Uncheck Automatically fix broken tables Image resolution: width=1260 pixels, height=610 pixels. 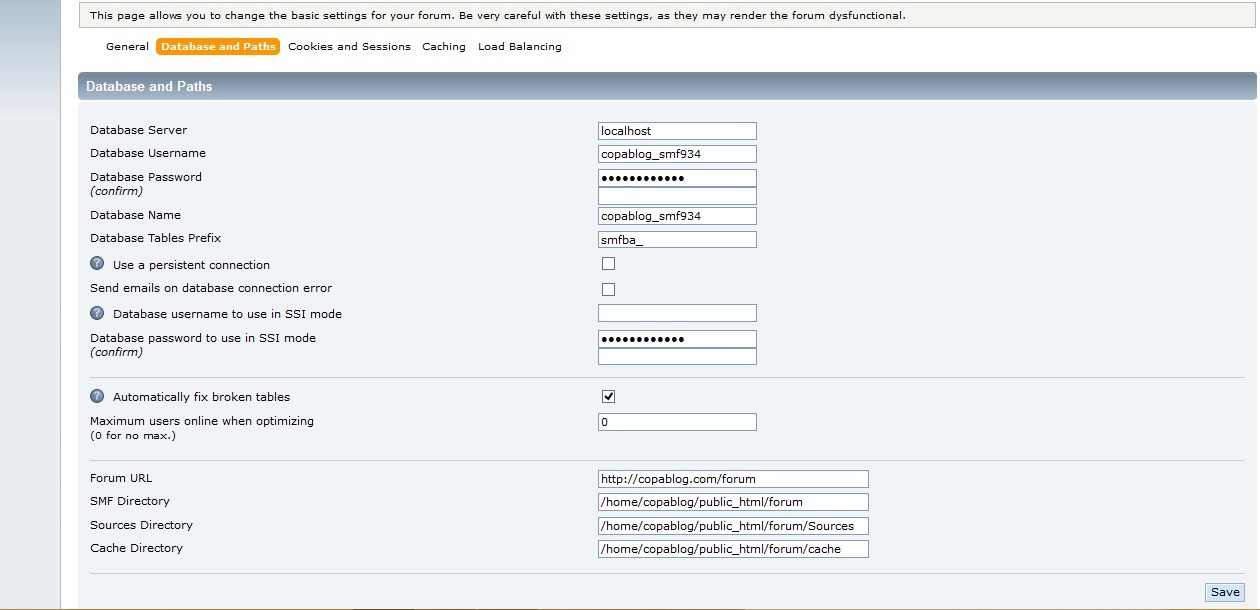[608, 397]
